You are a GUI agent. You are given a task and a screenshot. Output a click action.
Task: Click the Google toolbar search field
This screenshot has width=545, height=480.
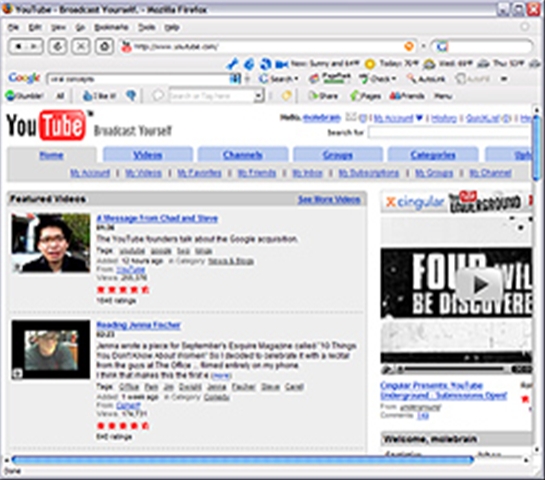[x=139, y=79]
